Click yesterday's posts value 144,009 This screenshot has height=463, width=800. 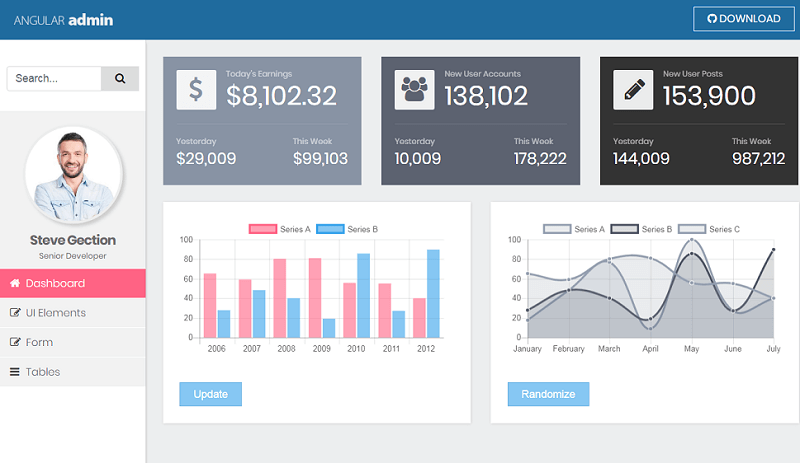(641, 159)
